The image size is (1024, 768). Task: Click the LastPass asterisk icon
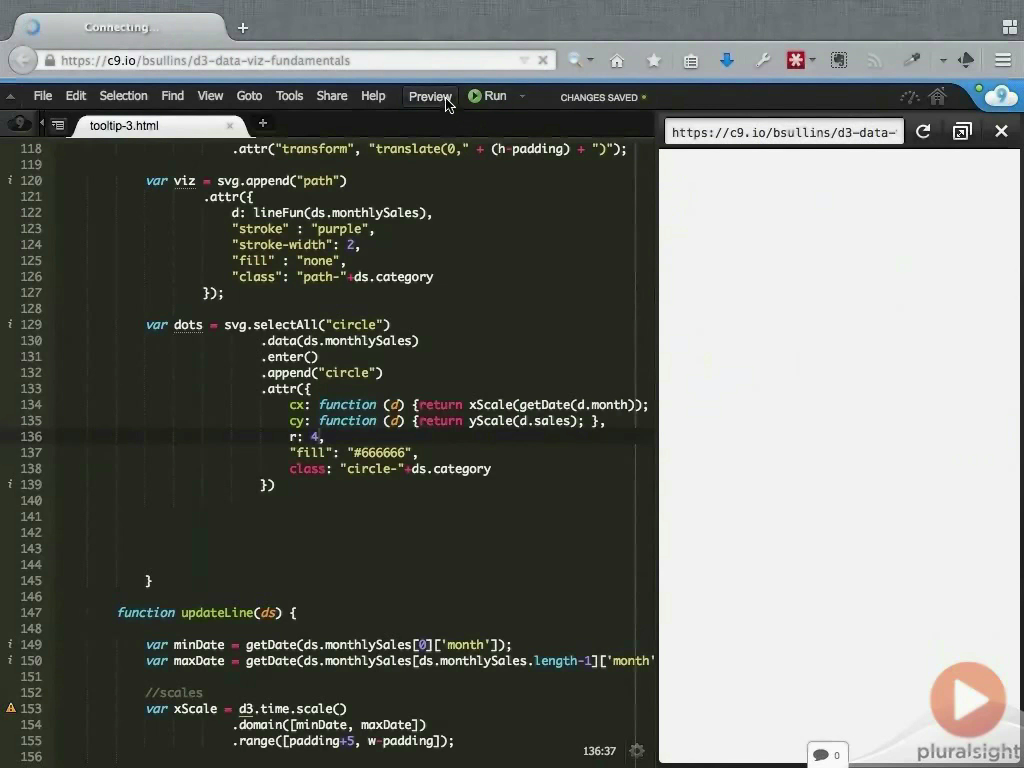(x=795, y=61)
